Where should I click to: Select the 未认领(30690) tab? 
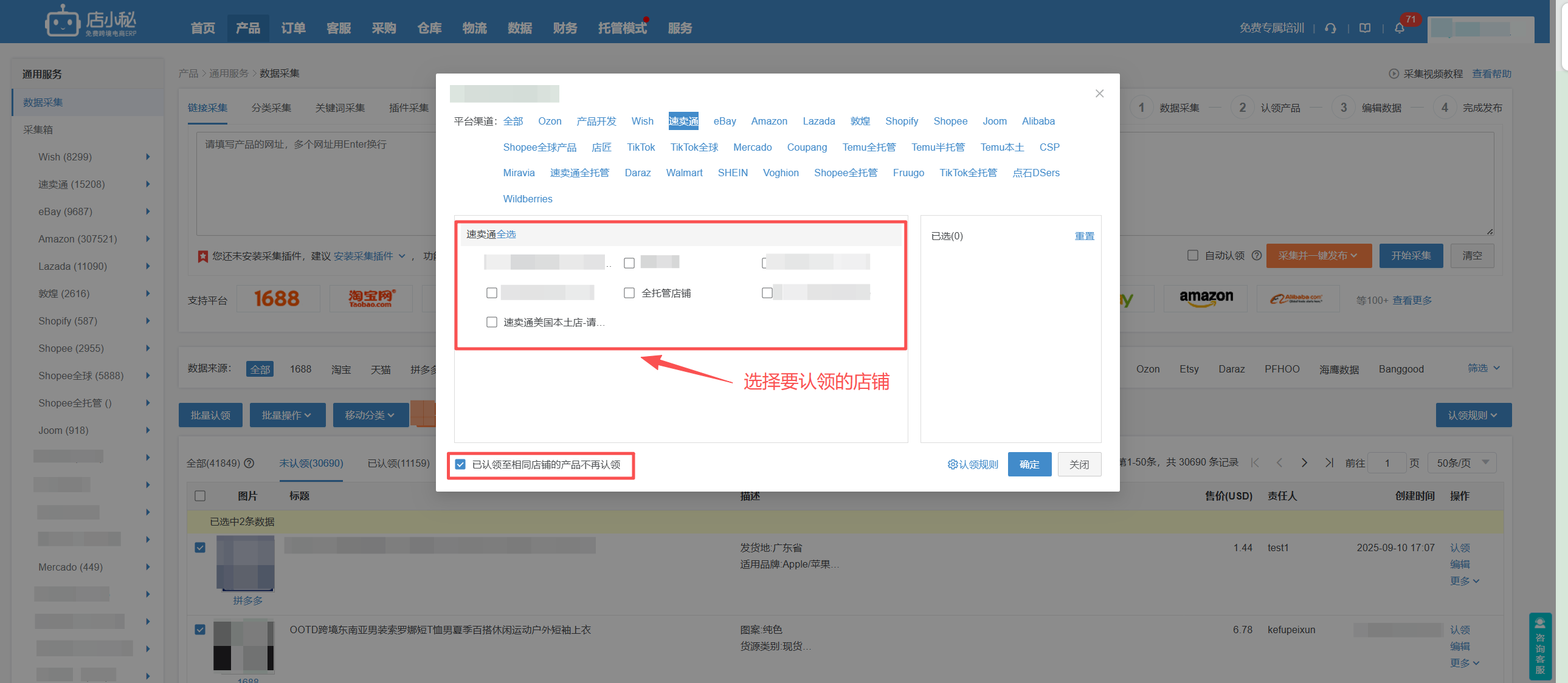311,464
